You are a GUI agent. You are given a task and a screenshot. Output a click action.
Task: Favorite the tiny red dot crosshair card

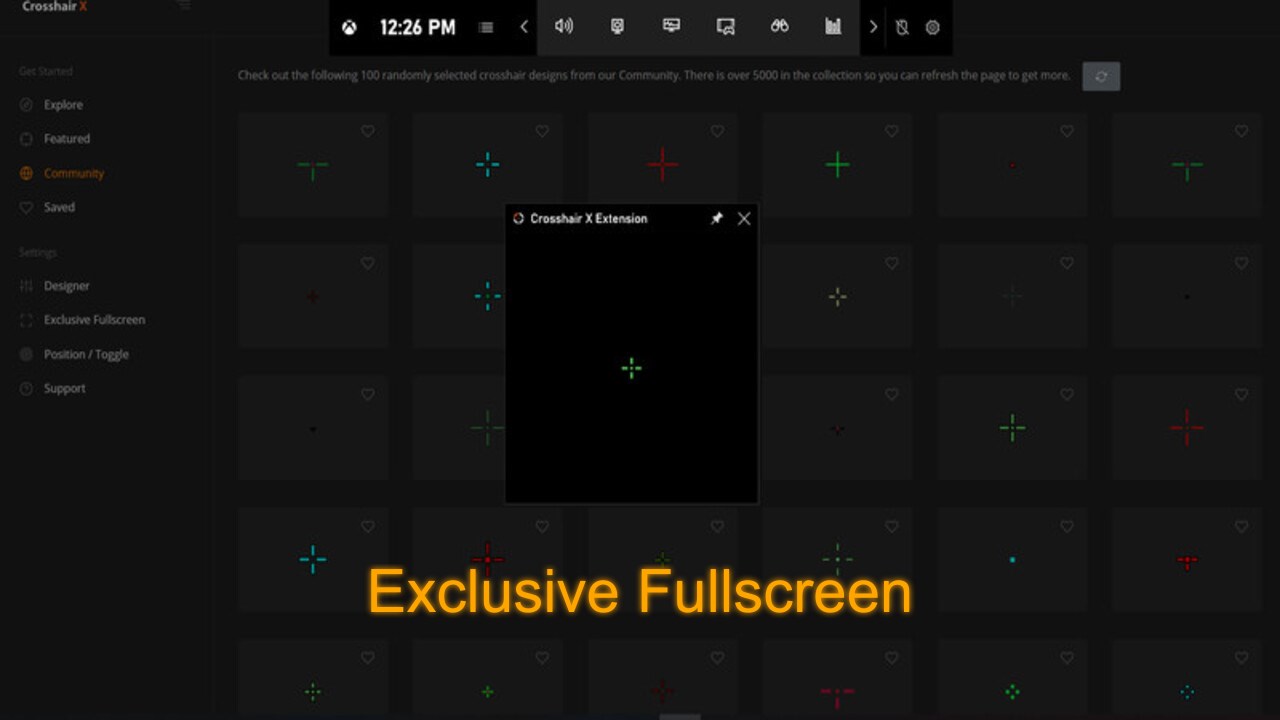[1066, 131]
